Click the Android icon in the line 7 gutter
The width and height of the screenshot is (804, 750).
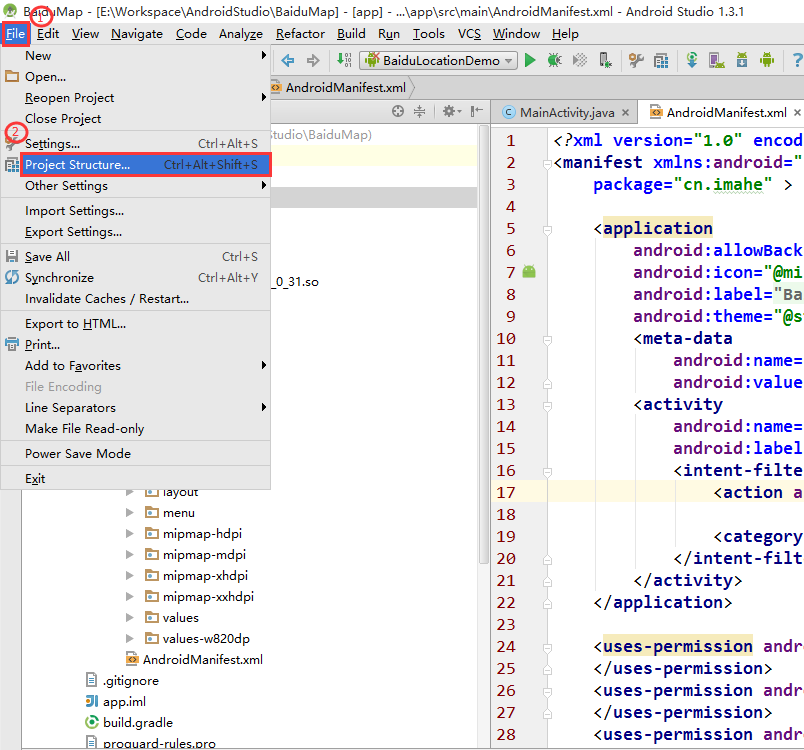(529, 272)
